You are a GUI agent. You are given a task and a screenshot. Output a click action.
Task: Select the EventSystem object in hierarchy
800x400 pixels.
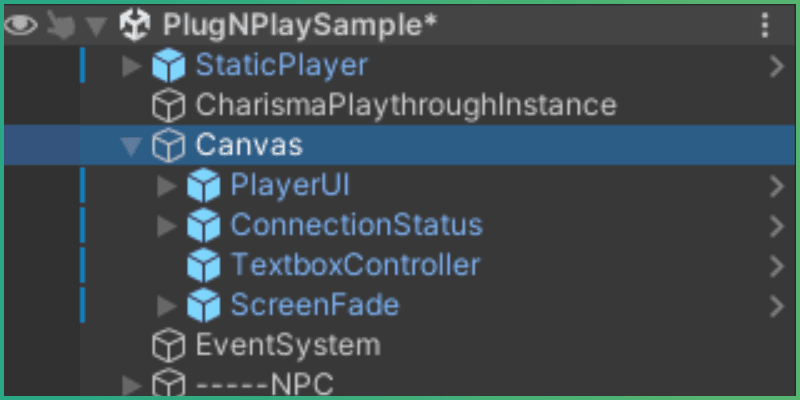288,345
